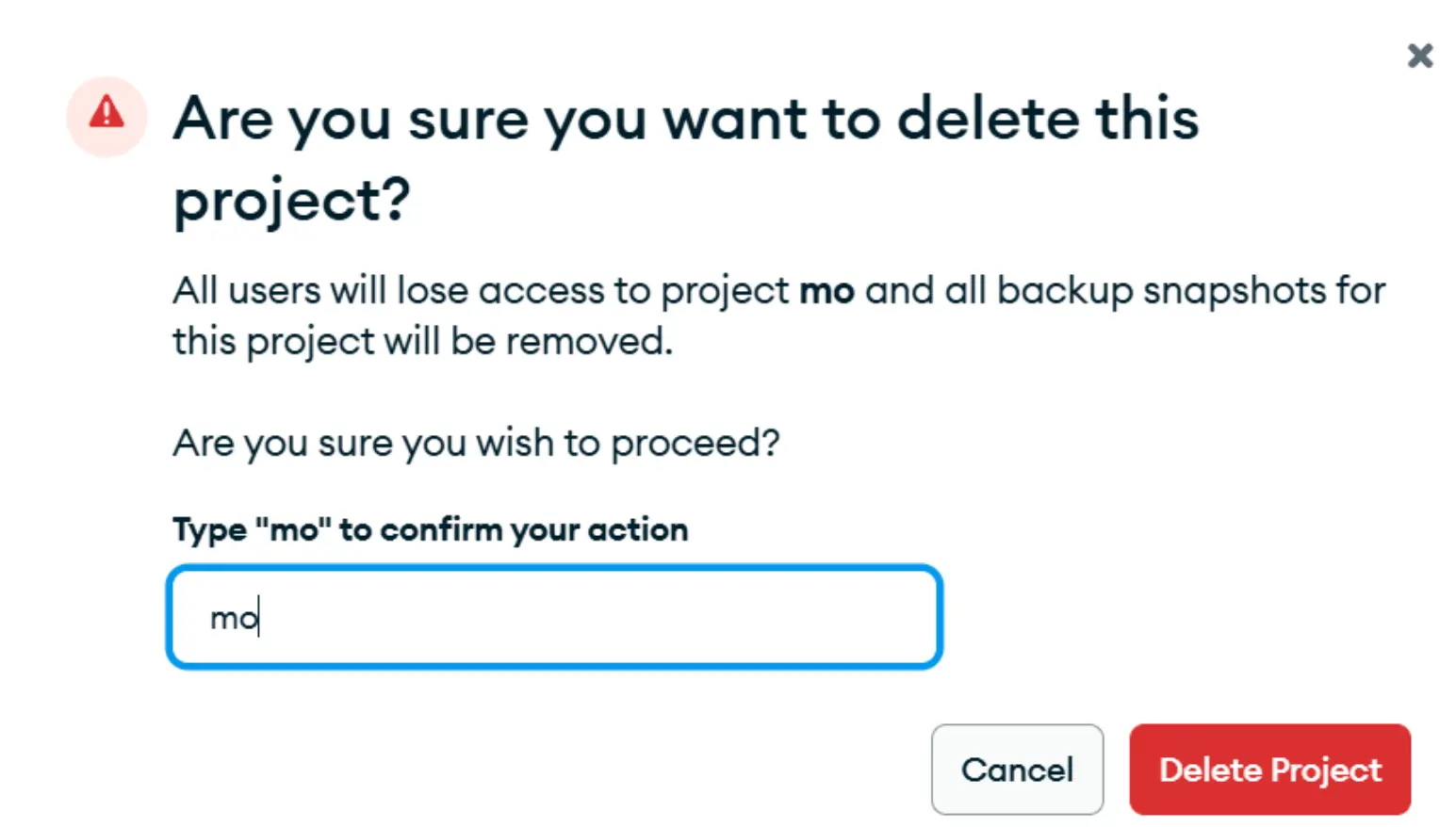
Task: Click the "All users will lose access" text
Action: click(388, 291)
